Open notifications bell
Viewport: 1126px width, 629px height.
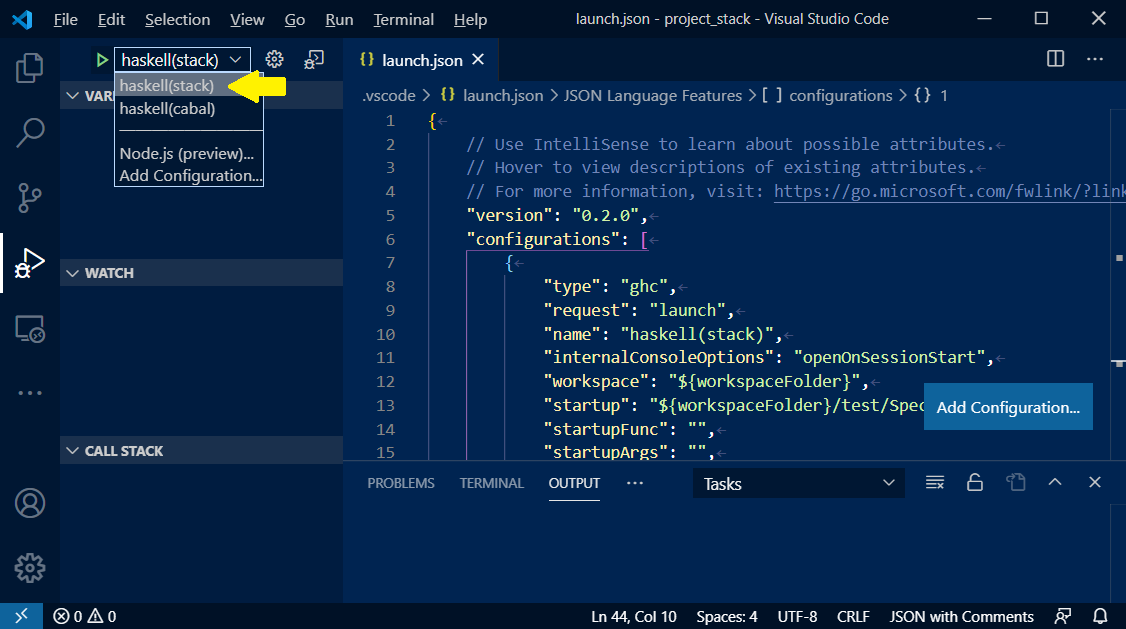[1100, 616]
